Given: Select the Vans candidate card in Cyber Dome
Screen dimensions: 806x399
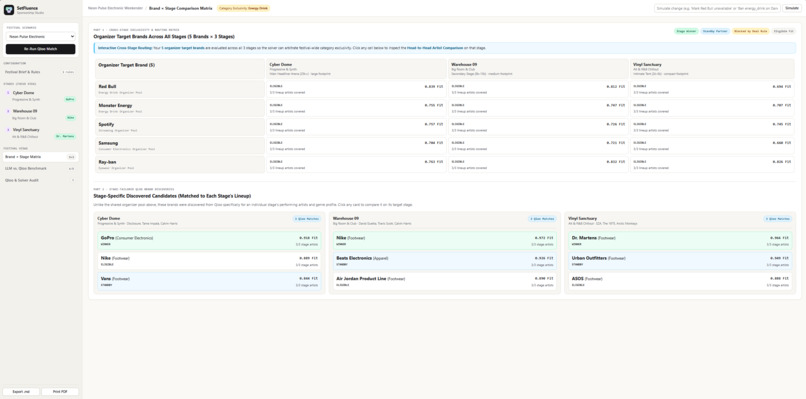Looking at the screenshot, I should point(209,281).
